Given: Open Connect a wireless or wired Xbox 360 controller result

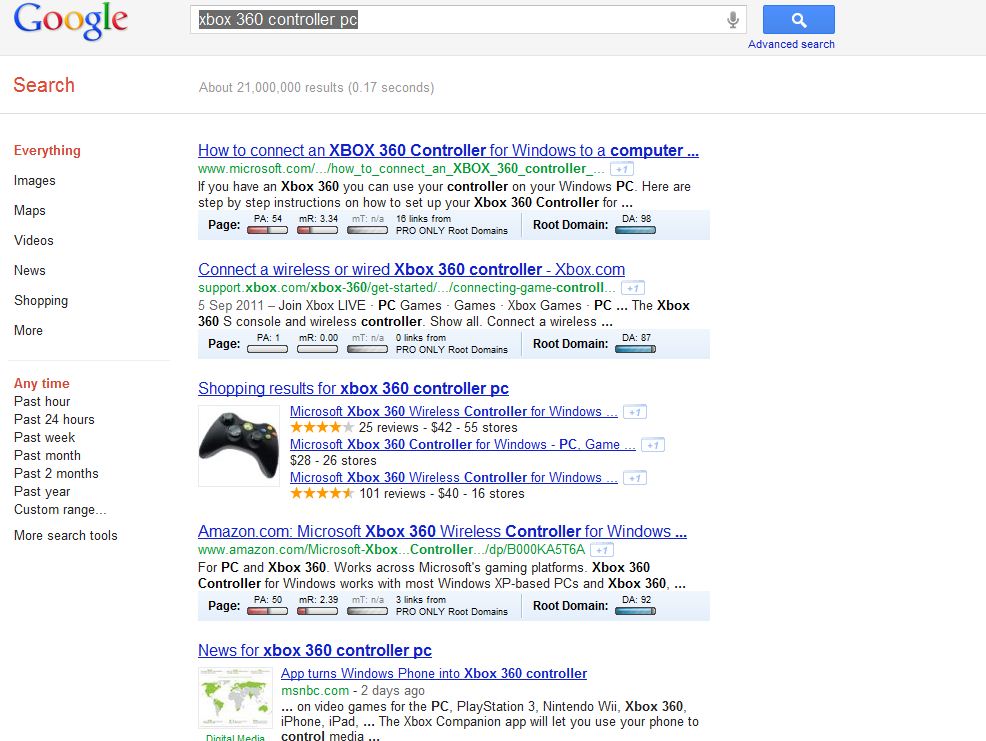Looking at the screenshot, I should (411, 269).
